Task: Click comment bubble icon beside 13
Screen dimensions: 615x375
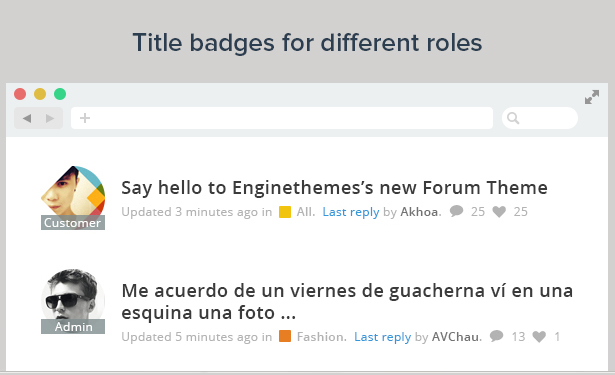Action: click(x=497, y=336)
